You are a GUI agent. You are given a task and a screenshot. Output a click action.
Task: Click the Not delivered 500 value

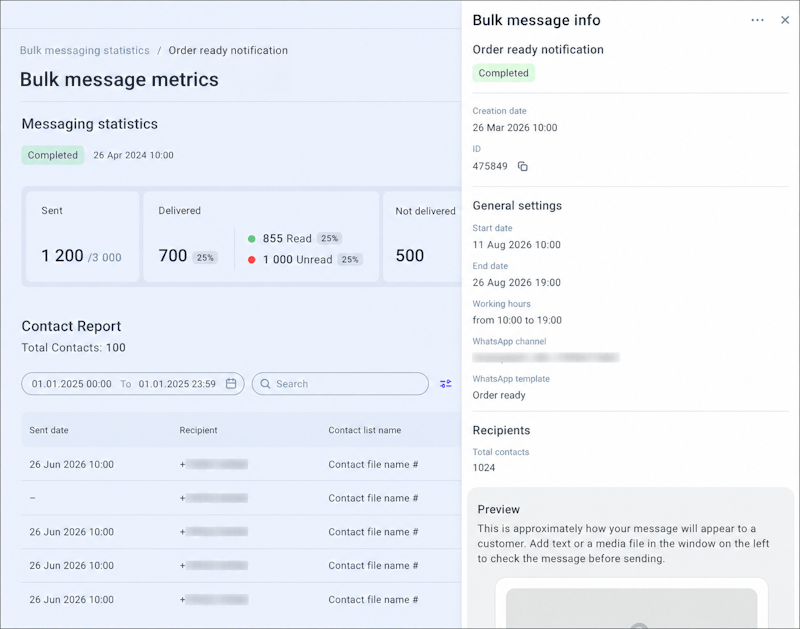[410, 256]
